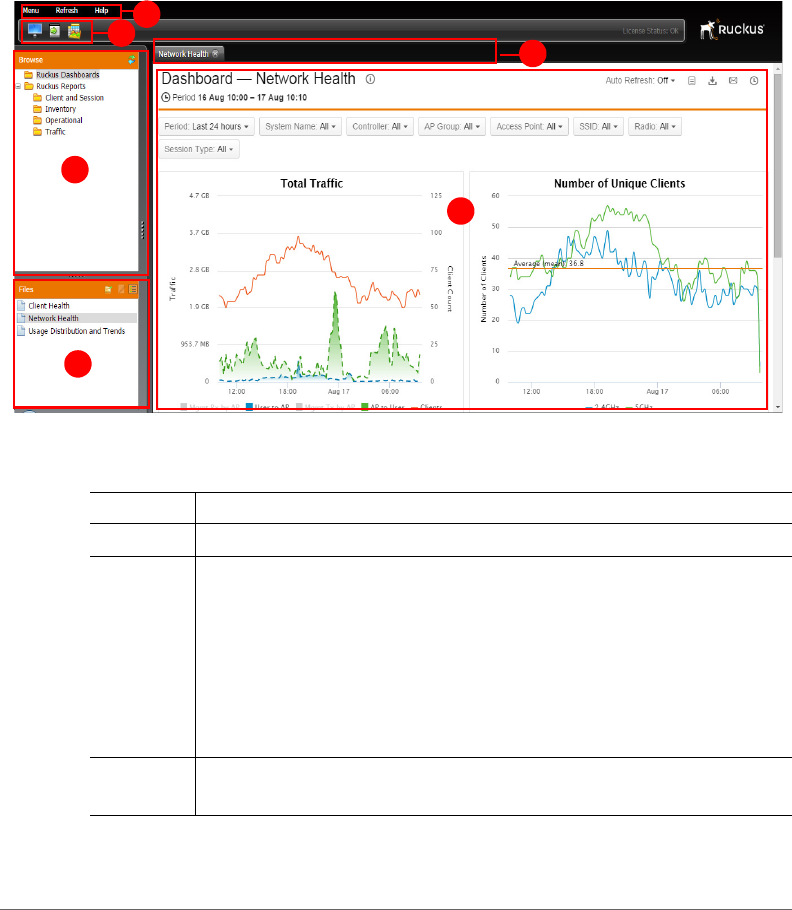Collapse the Ruckus Reports tree node
The width and height of the screenshot is (792, 910).
coord(19,86)
